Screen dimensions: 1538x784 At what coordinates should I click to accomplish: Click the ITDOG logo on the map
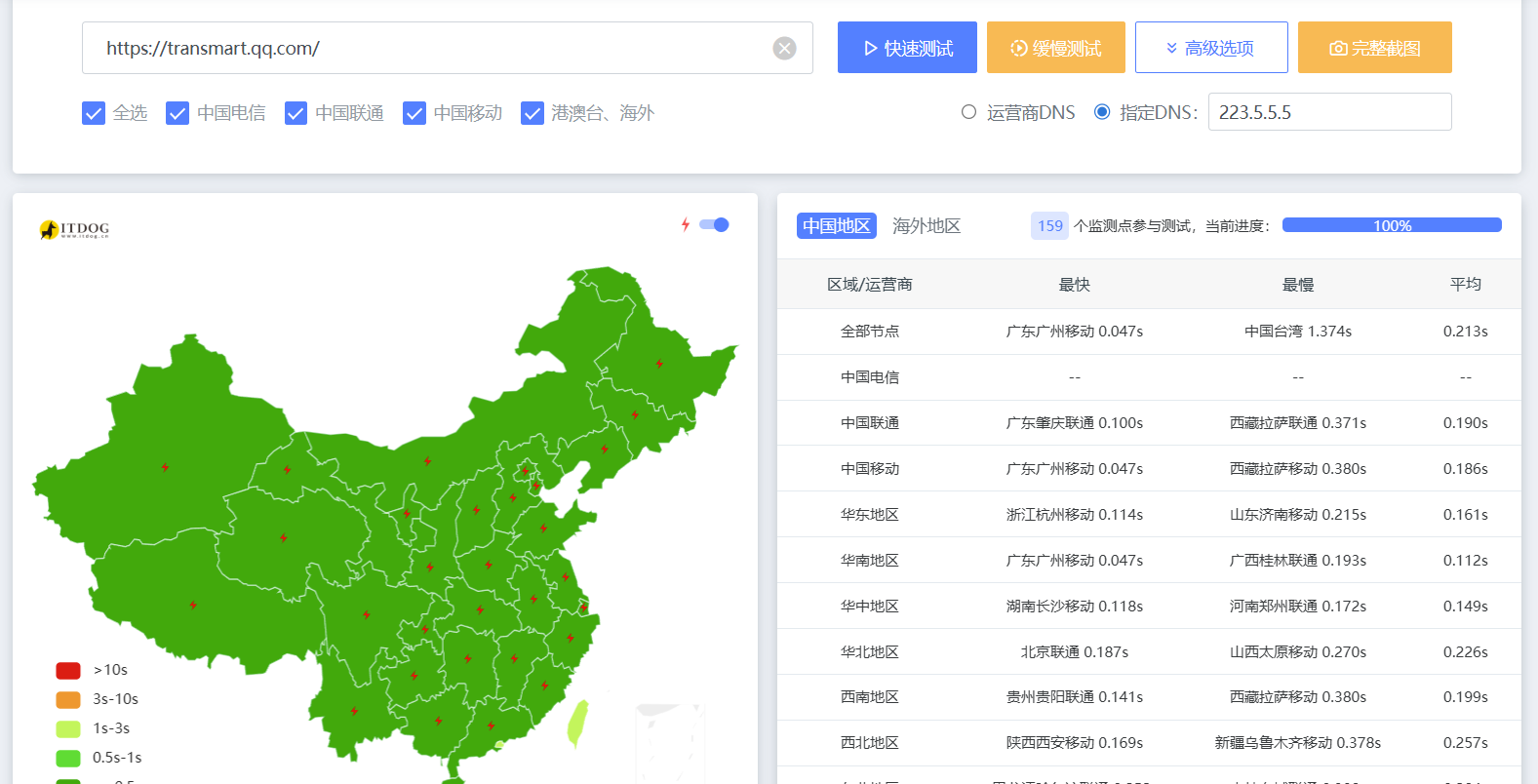[x=74, y=229]
